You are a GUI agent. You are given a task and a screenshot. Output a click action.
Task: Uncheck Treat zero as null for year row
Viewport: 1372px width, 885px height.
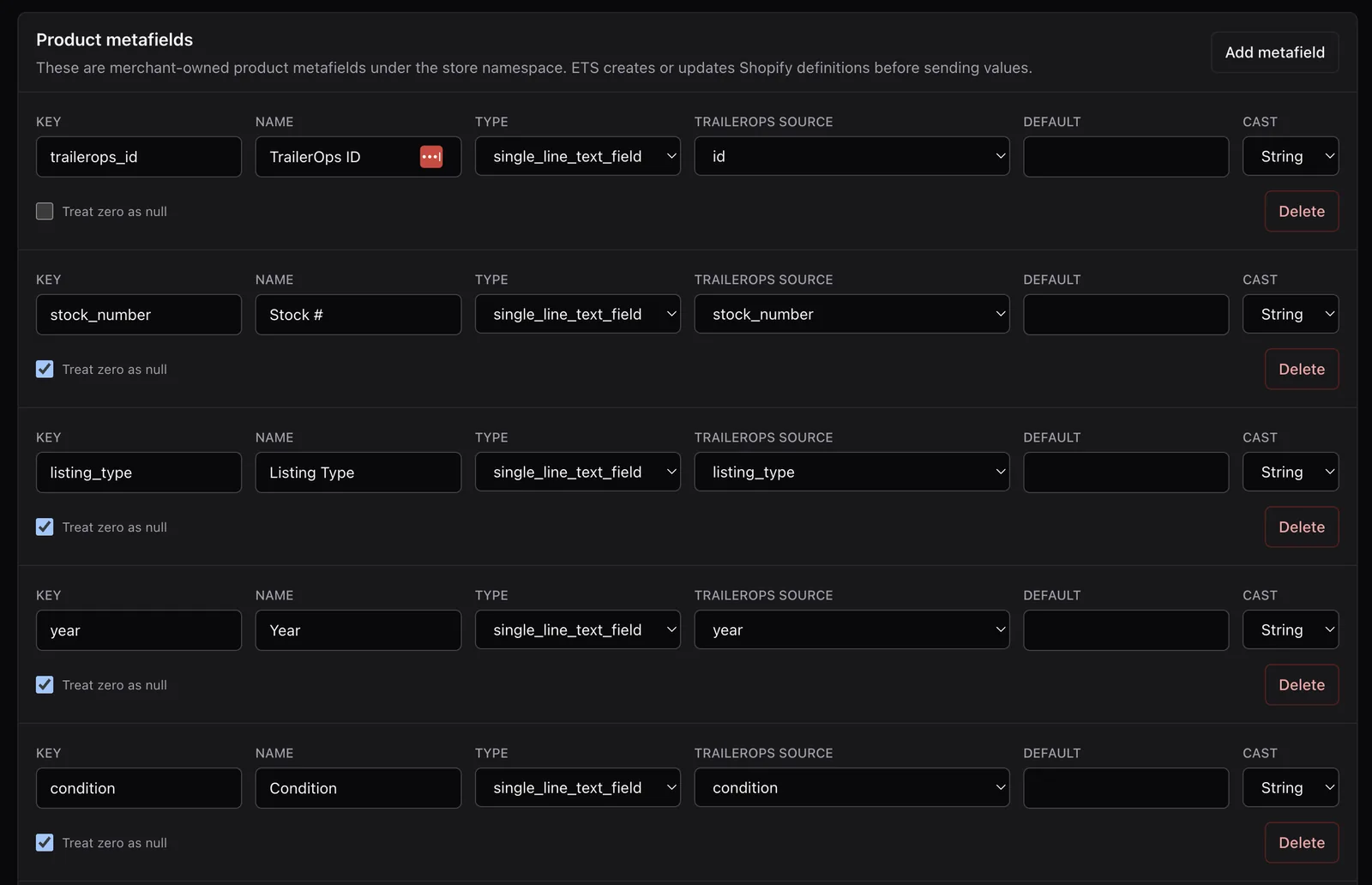(45, 684)
